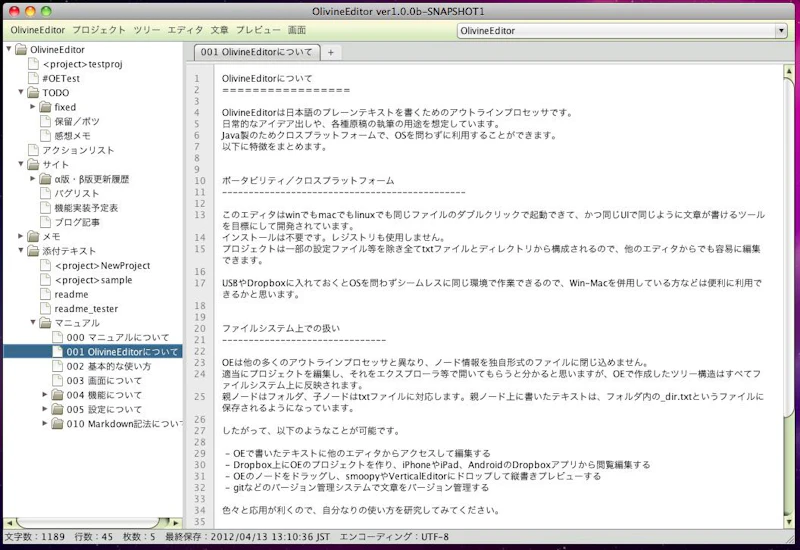Click the readme file icon in tree
The height and width of the screenshot is (550, 800).
coord(45,294)
